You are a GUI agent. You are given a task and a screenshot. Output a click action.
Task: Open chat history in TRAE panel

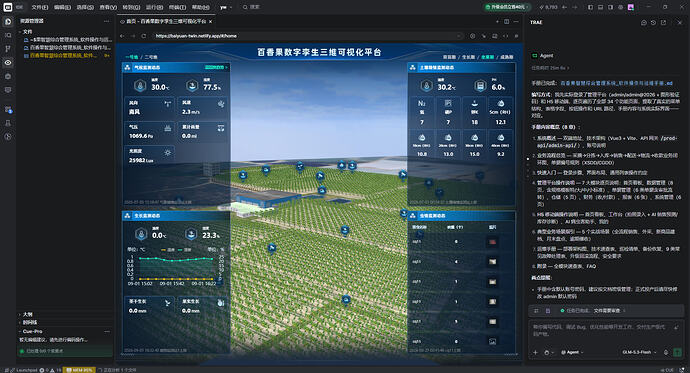pyautogui.click(x=653, y=22)
